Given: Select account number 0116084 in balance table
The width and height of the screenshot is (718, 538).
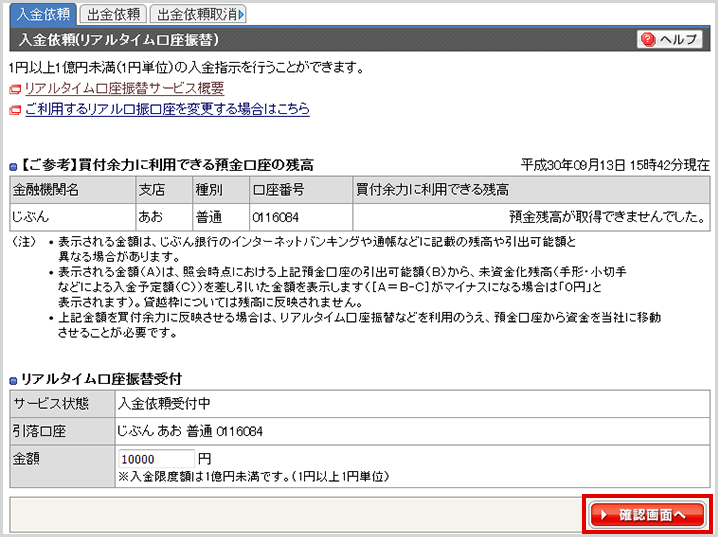Looking at the screenshot, I should (x=275, y=216).
